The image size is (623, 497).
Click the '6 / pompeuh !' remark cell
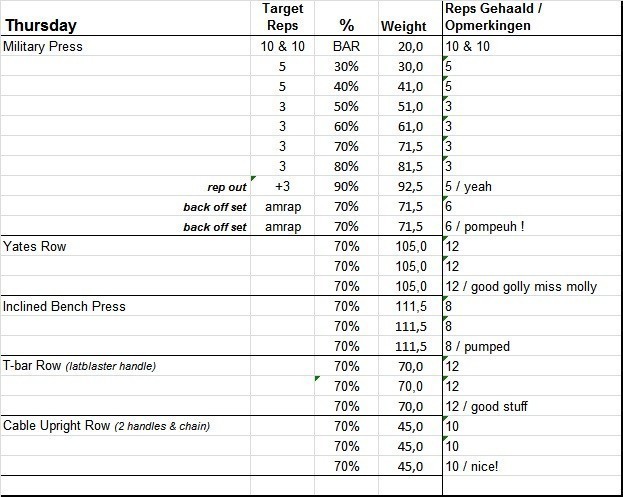pyautogui.click(x=484, y=226)
